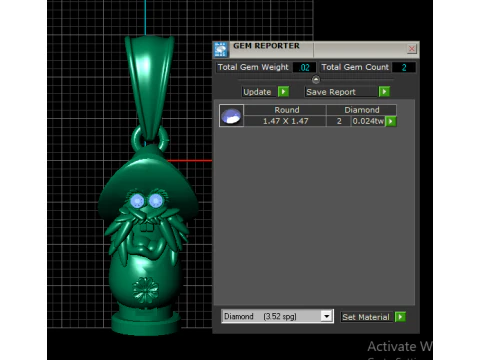Click the Total Gem Count value 2

coord(404,67)
